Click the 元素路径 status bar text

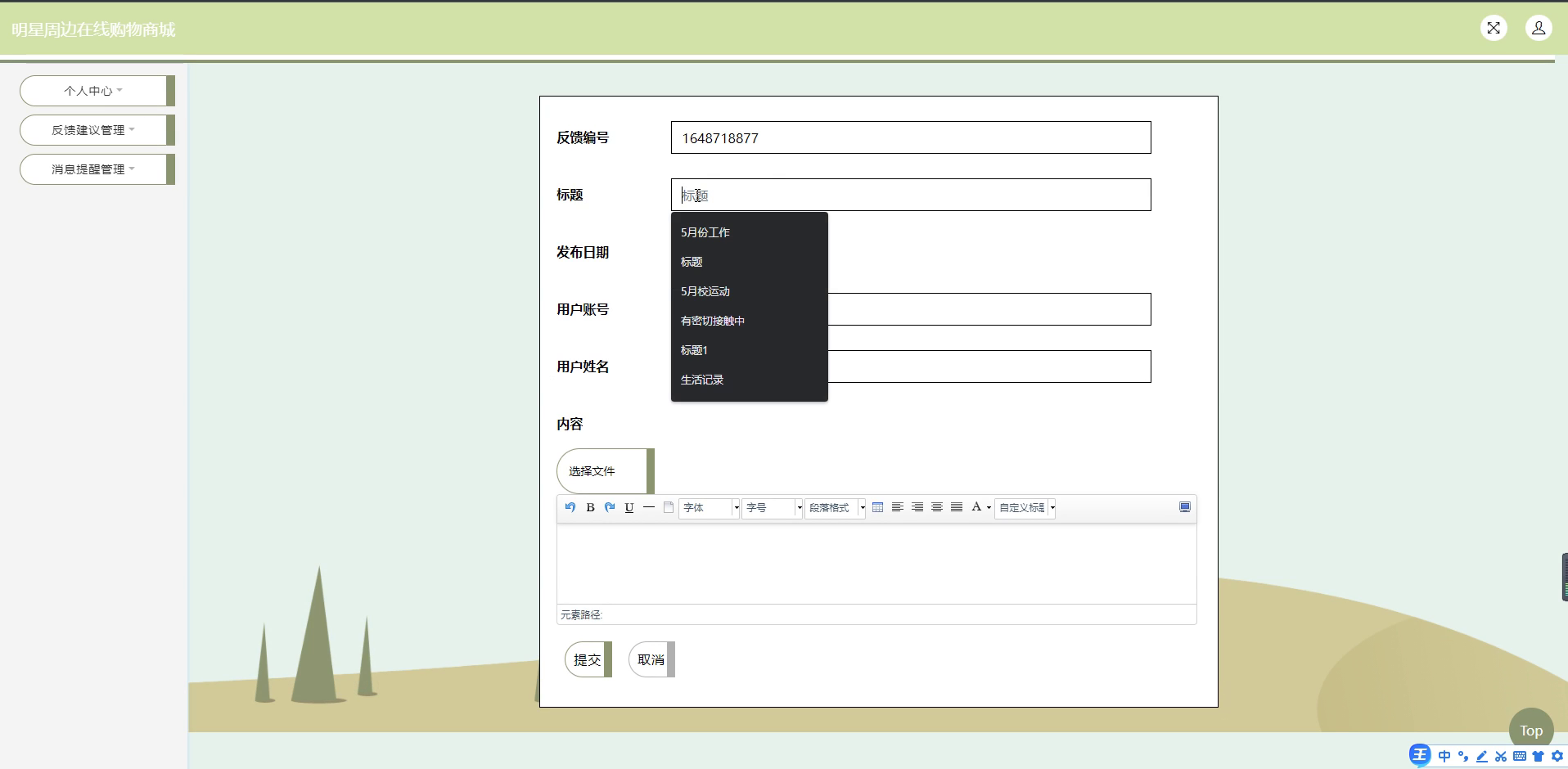click(581, 614)
